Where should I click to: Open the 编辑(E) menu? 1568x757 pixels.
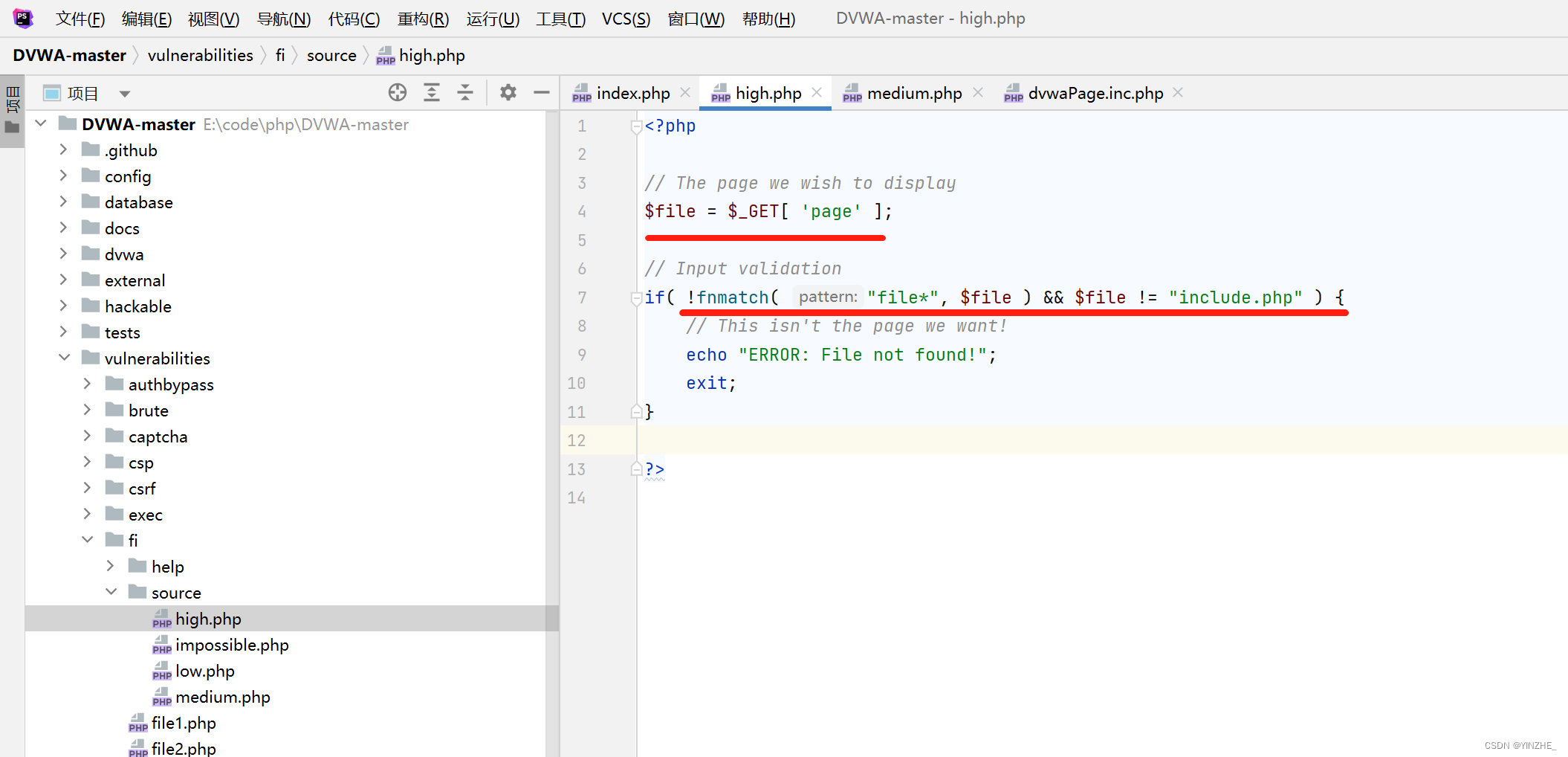146,19
